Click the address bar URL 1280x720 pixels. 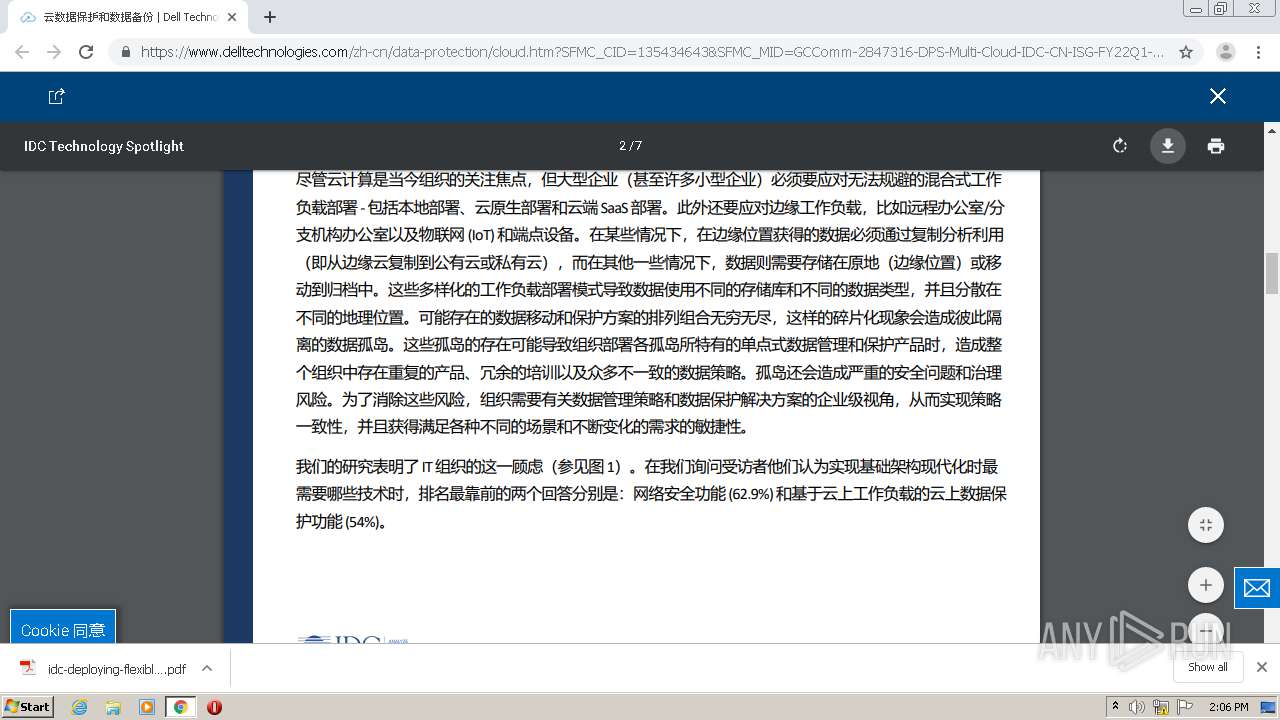coord(652,52)
